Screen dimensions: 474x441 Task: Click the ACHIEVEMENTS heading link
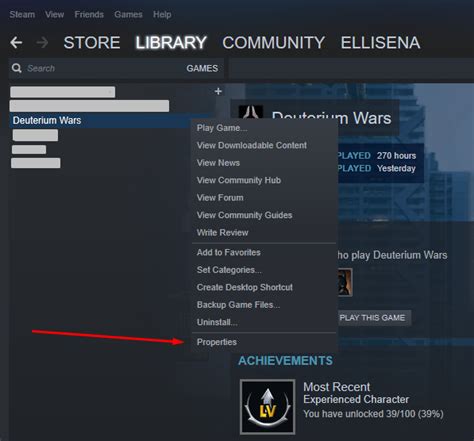pyautogui.click(x=285, y=361)
